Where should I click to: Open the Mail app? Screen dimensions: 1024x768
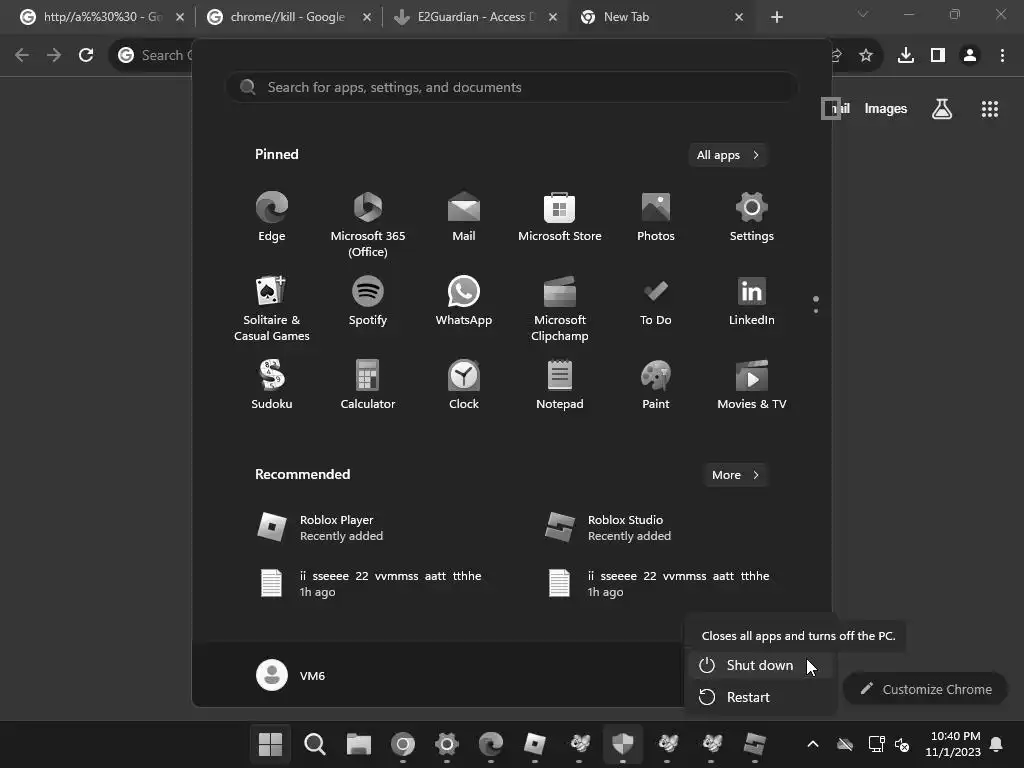coord(464,217)
